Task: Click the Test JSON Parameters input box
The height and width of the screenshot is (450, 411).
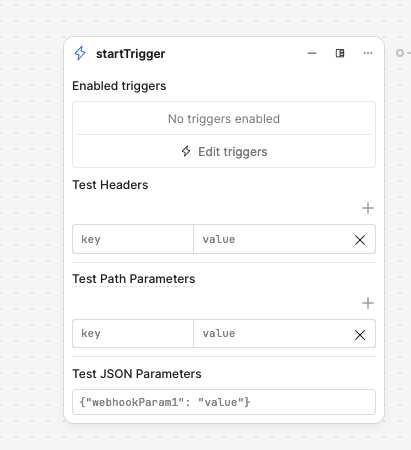Action: [x=224, y=402]
